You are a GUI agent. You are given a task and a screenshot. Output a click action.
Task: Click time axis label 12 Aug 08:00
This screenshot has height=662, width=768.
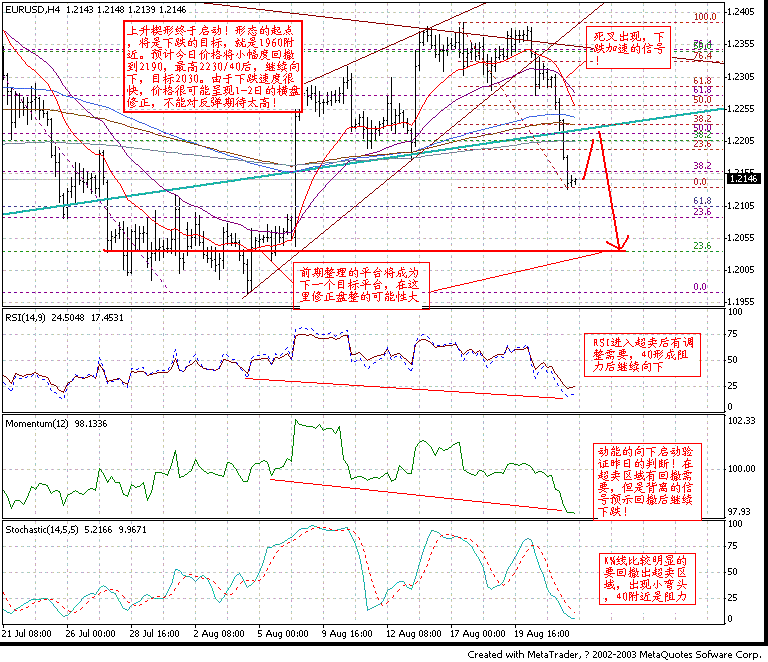tap(413, 634)
